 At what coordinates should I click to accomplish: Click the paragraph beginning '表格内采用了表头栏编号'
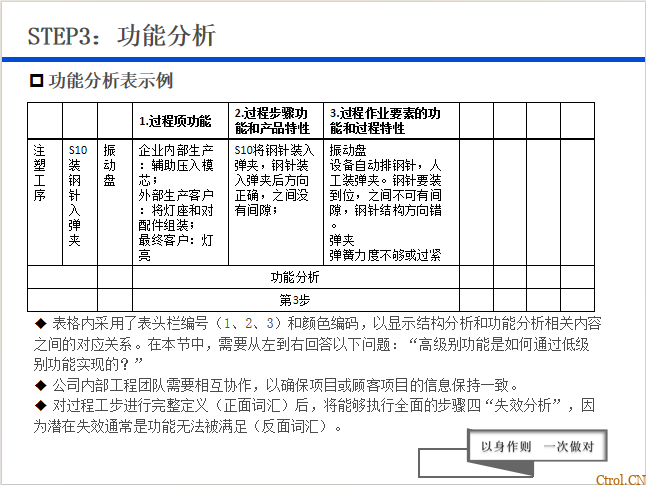[x=317, y=344]
